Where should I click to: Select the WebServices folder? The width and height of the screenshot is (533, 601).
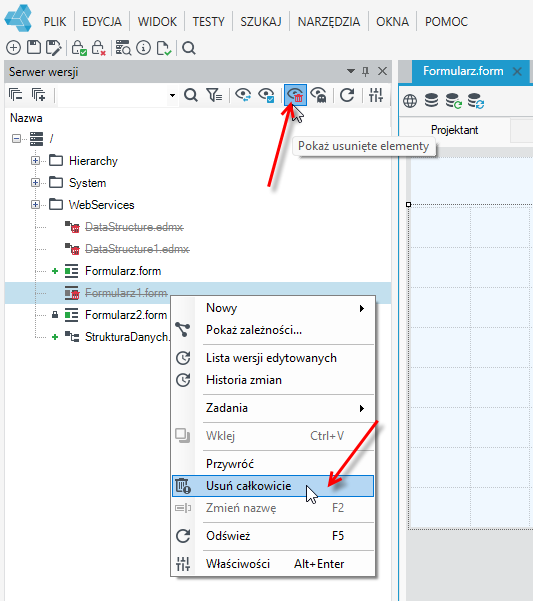[102, 205]
